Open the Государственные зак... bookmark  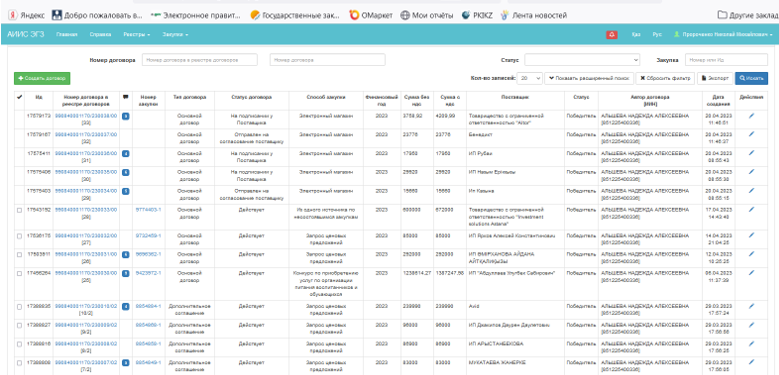(x=295, y=15)
